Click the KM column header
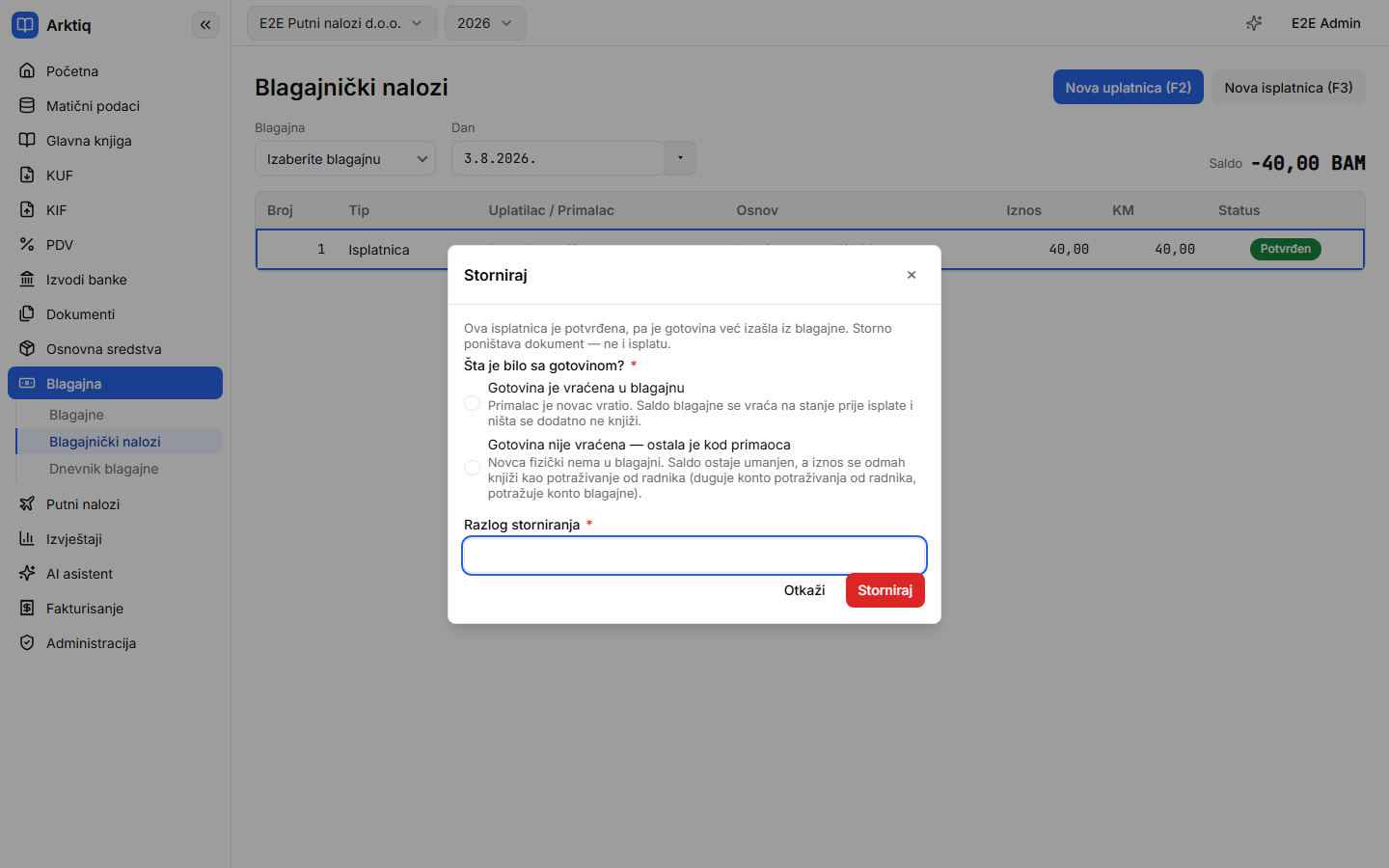The image size is (1389, 868). (x=1123, y=210)
